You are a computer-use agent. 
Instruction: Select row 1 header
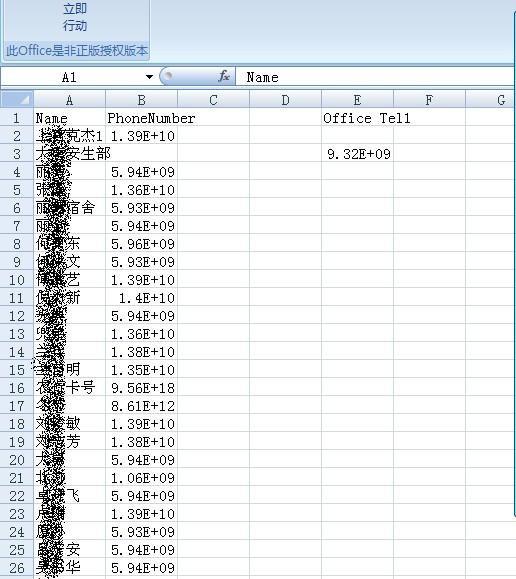17,118
